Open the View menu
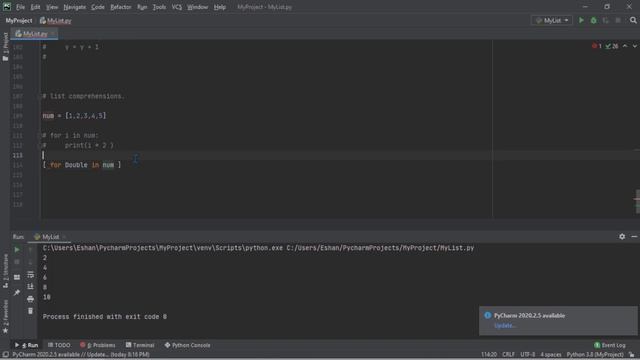Image resolution: width=640 pixels, height=360 pixels. pyautogui.click(x=52, y=7)
